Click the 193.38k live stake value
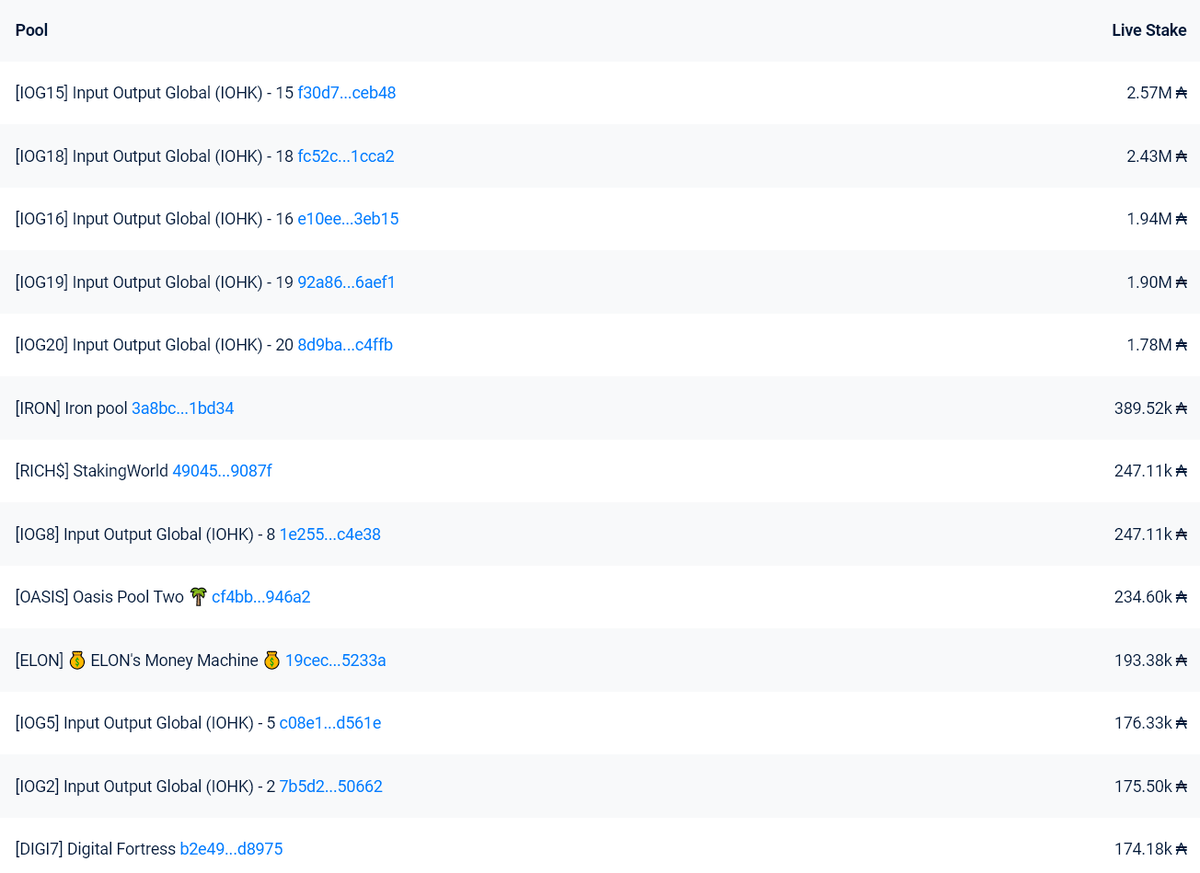 click(x=1150, y=660)
